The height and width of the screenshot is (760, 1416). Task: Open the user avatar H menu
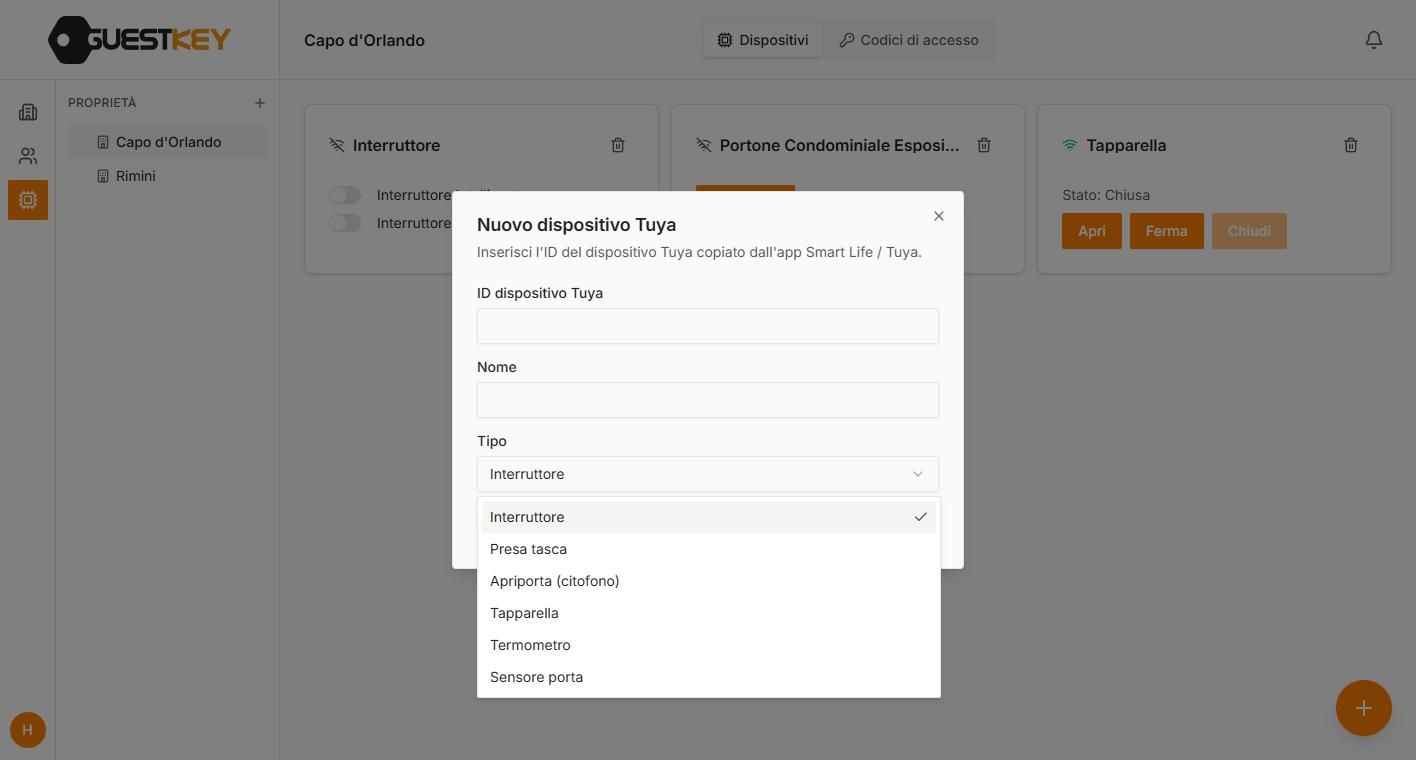27,730
